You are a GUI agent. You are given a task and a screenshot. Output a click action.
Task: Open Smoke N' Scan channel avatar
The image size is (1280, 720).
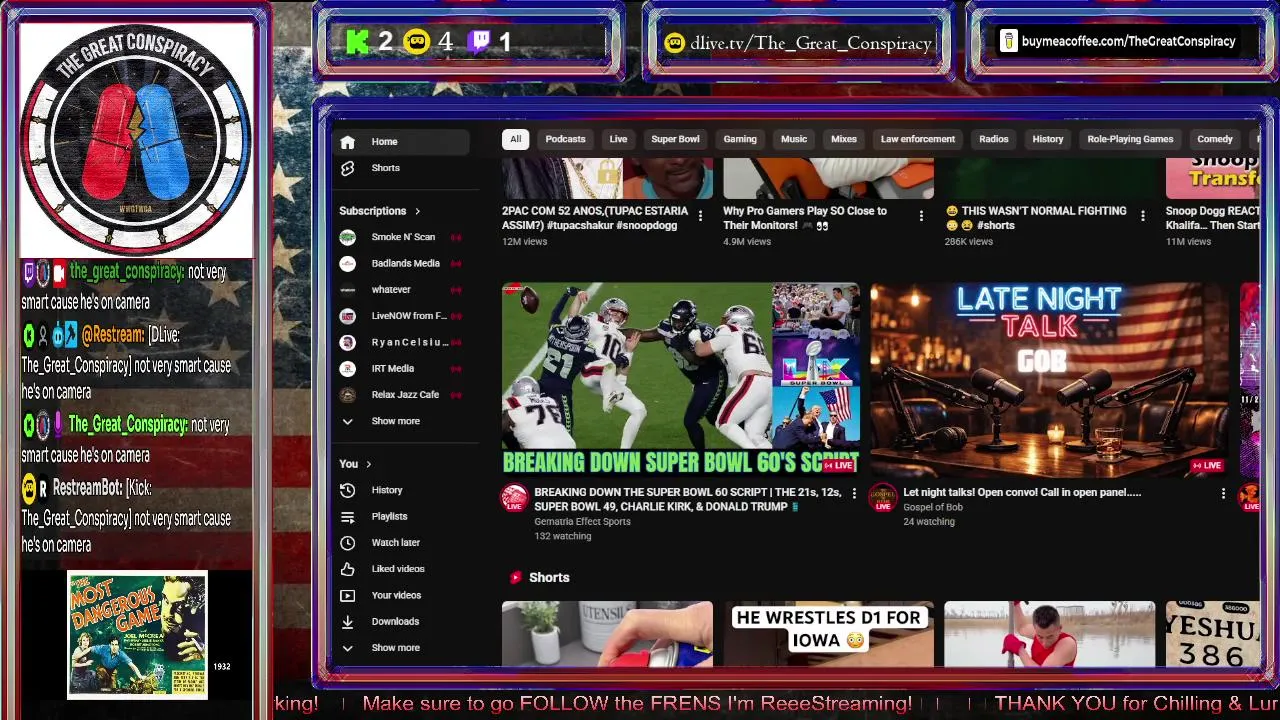[347, 237]
